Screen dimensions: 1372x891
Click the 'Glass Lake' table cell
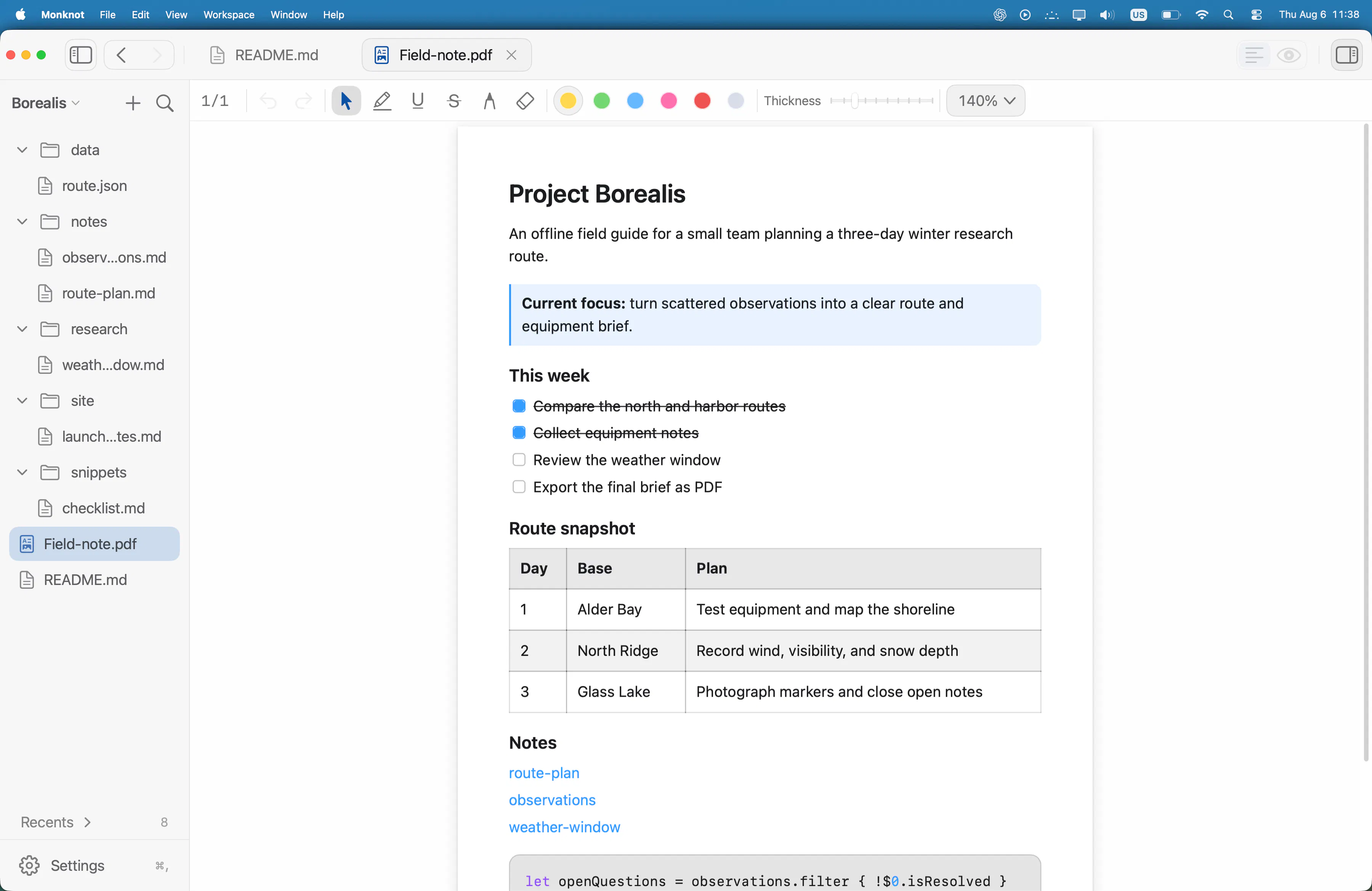coord(625,692)
